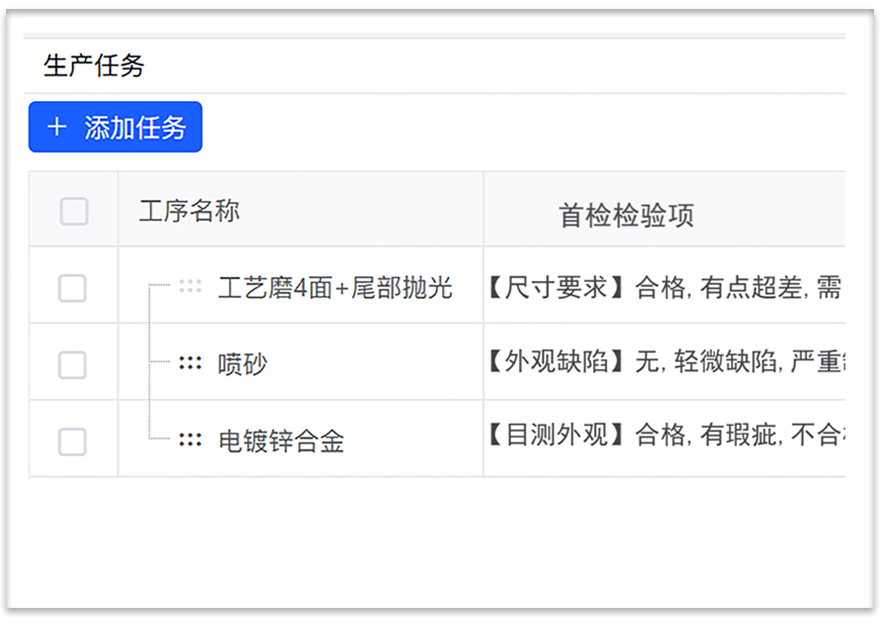
Task: Click the 添加任务 button
Action: [x=115, y=127]
